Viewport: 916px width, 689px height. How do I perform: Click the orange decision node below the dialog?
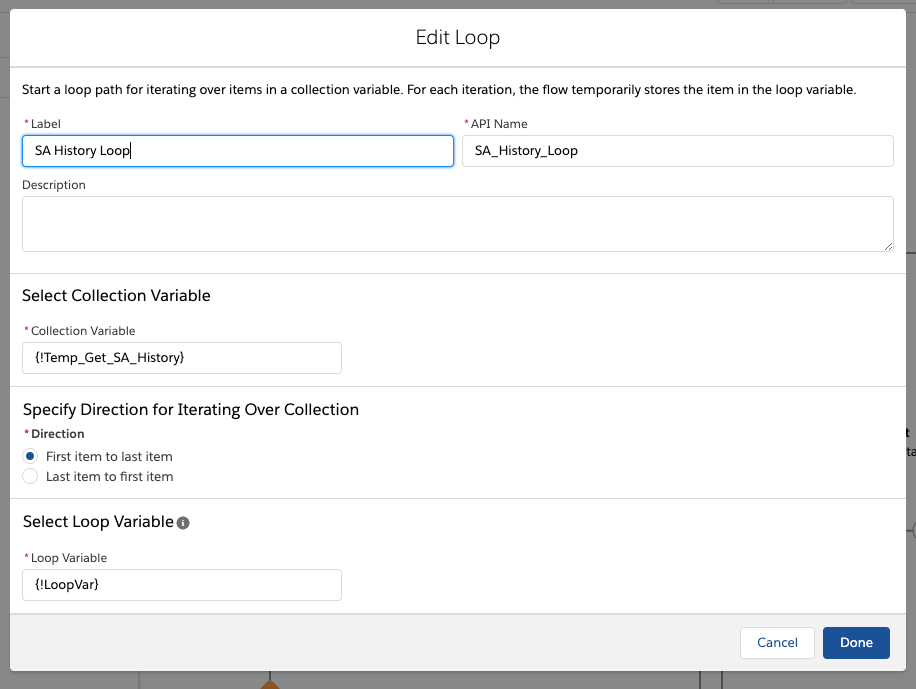click(269, 684)
